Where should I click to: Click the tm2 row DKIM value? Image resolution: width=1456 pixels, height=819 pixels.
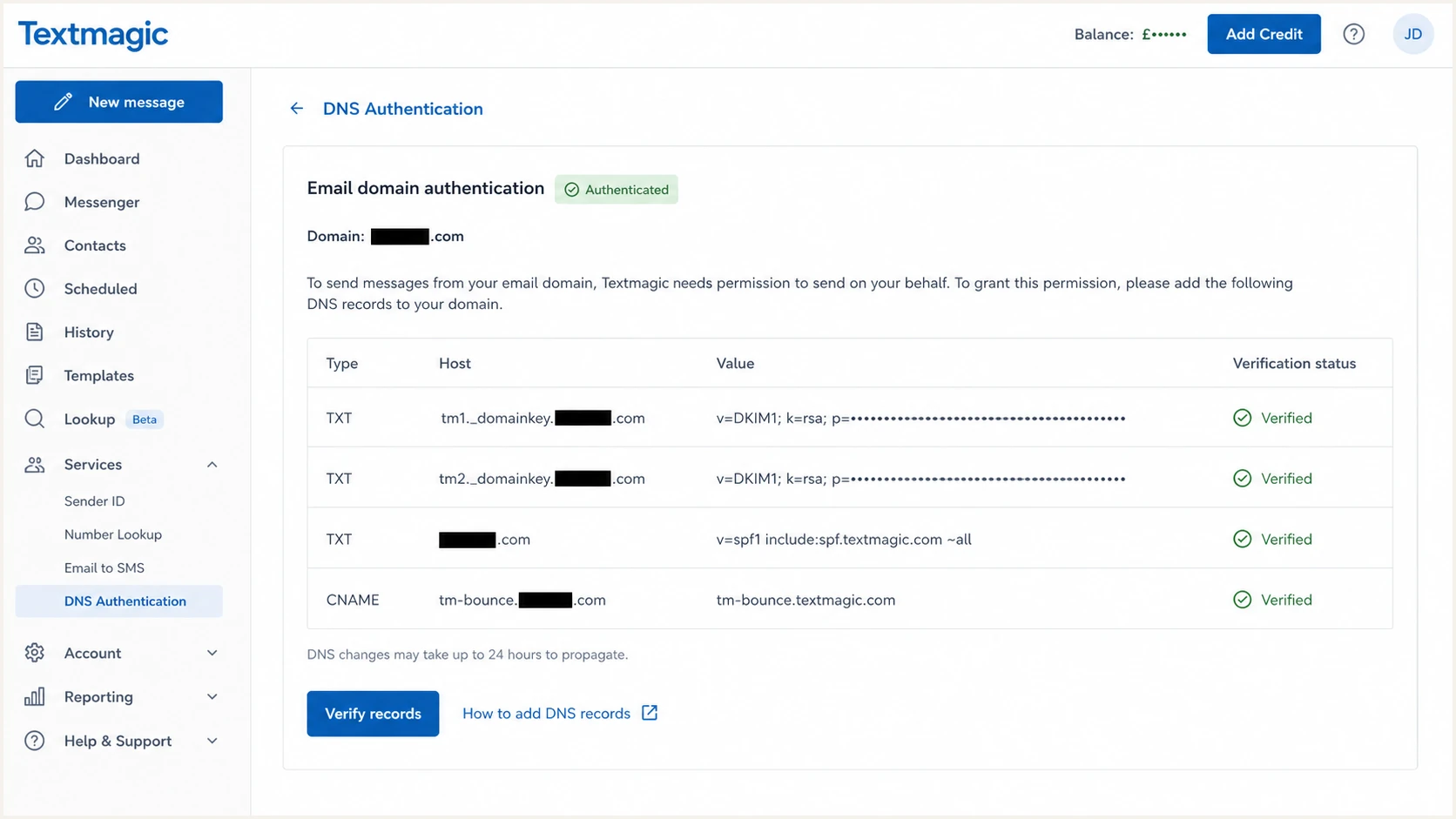click(x=921, y=479)
